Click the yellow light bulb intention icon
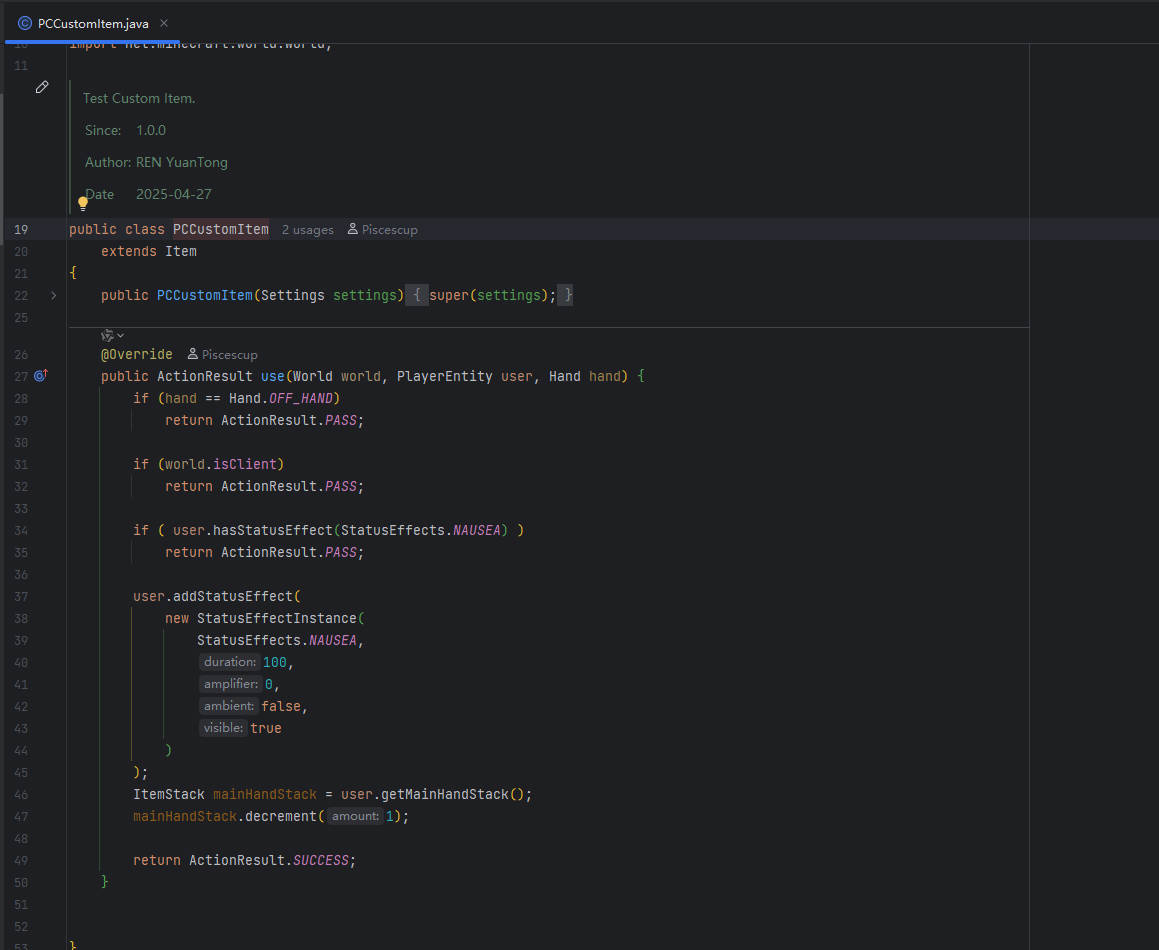This screenshot has height=950, width=1159. click(x=83, y=203)
